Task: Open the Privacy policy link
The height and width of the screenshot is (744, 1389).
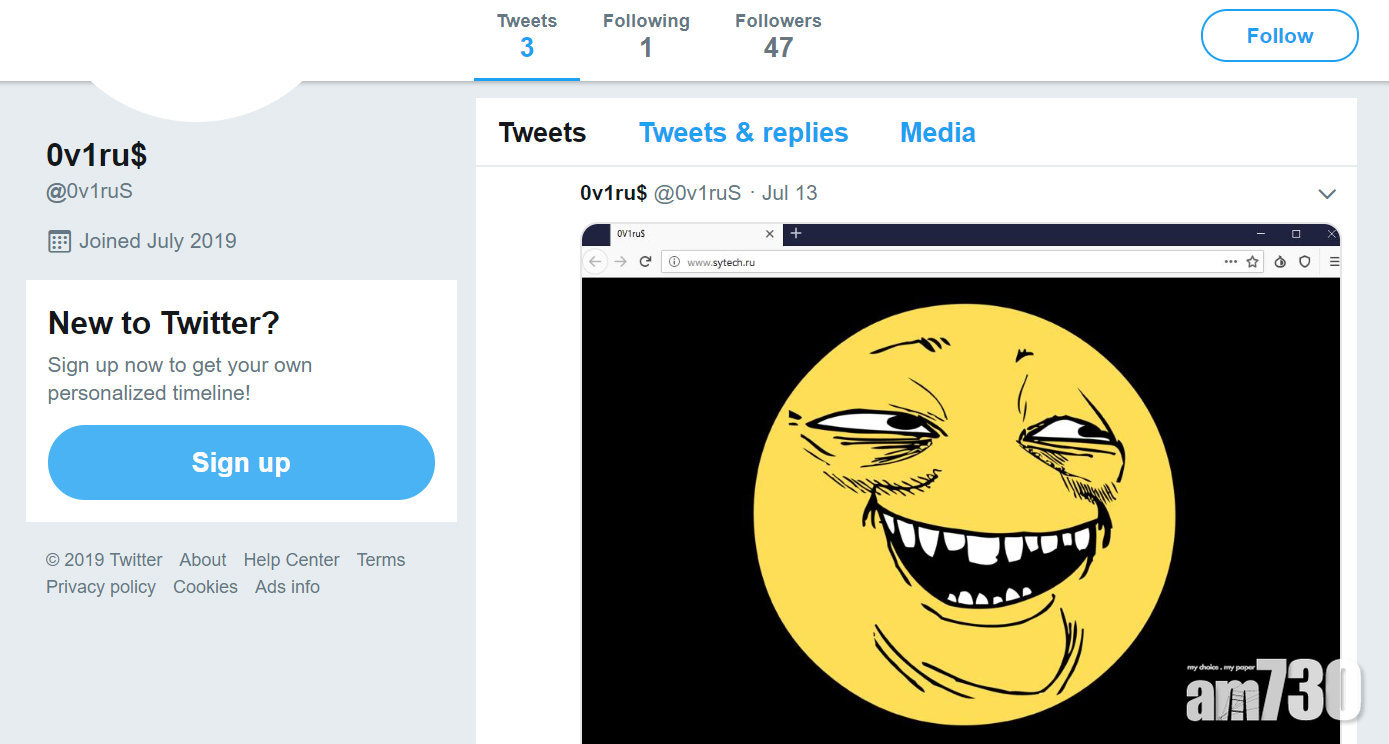Action: [101, 587]
